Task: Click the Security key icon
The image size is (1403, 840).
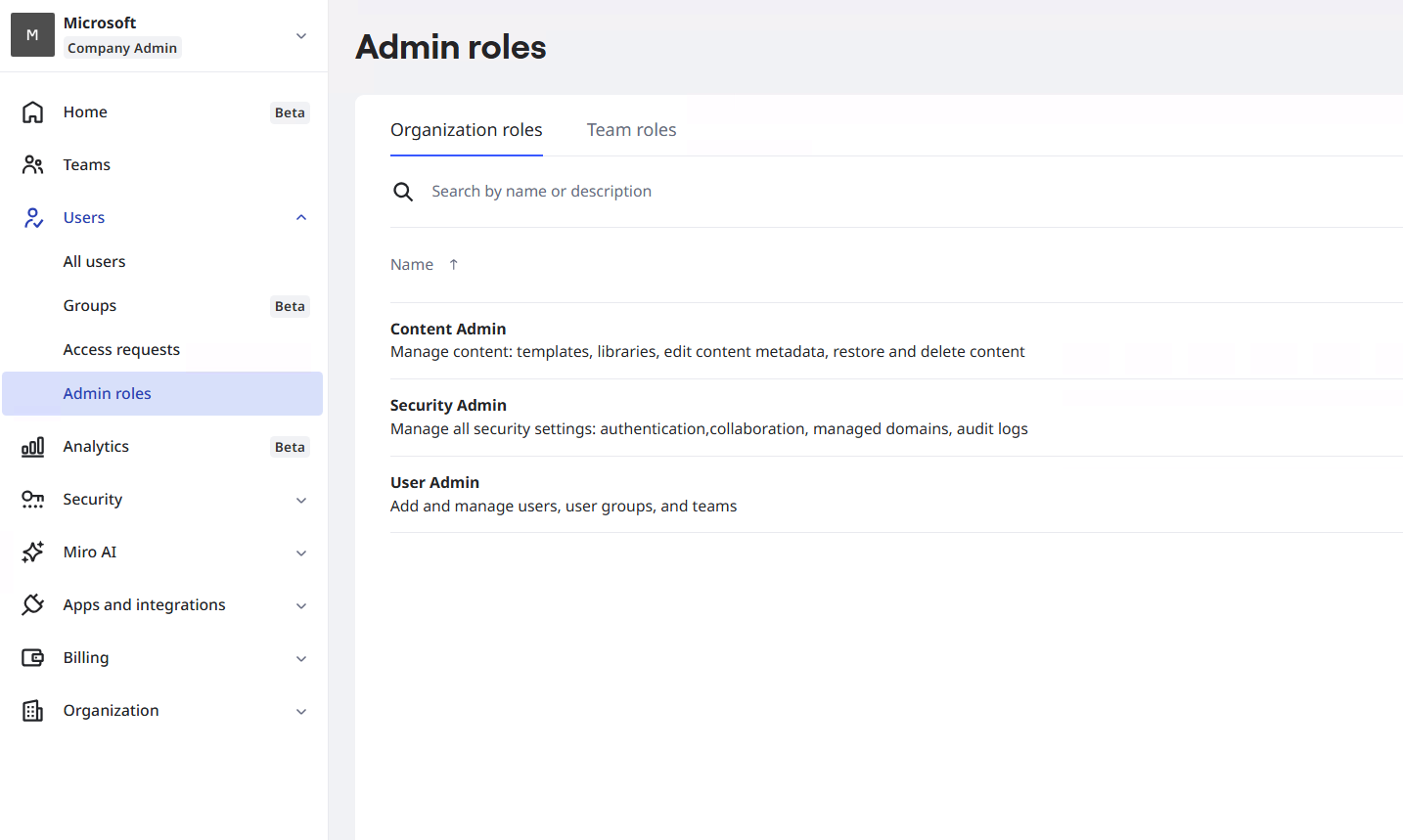Action: coord(32,500)
